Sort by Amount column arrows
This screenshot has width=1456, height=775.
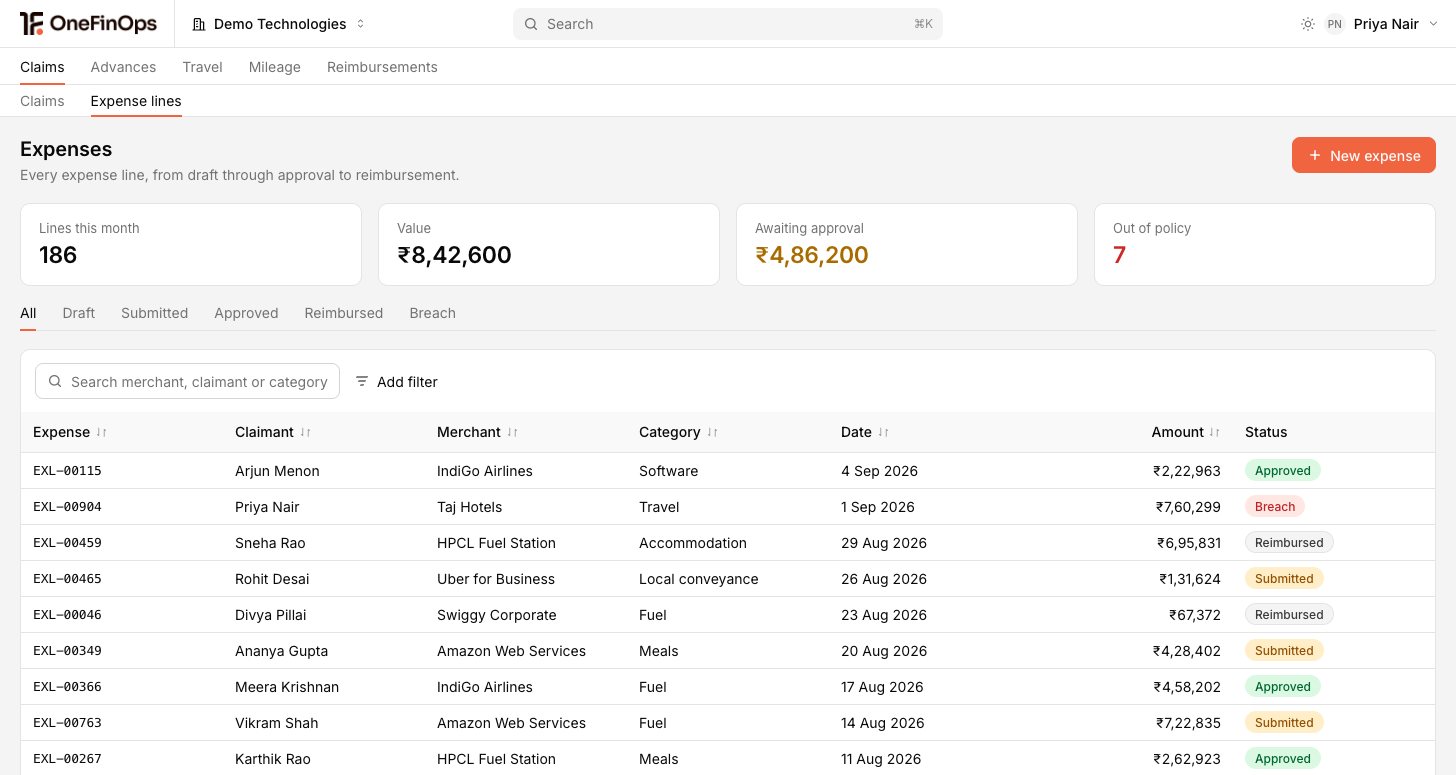pos(1214,432)
